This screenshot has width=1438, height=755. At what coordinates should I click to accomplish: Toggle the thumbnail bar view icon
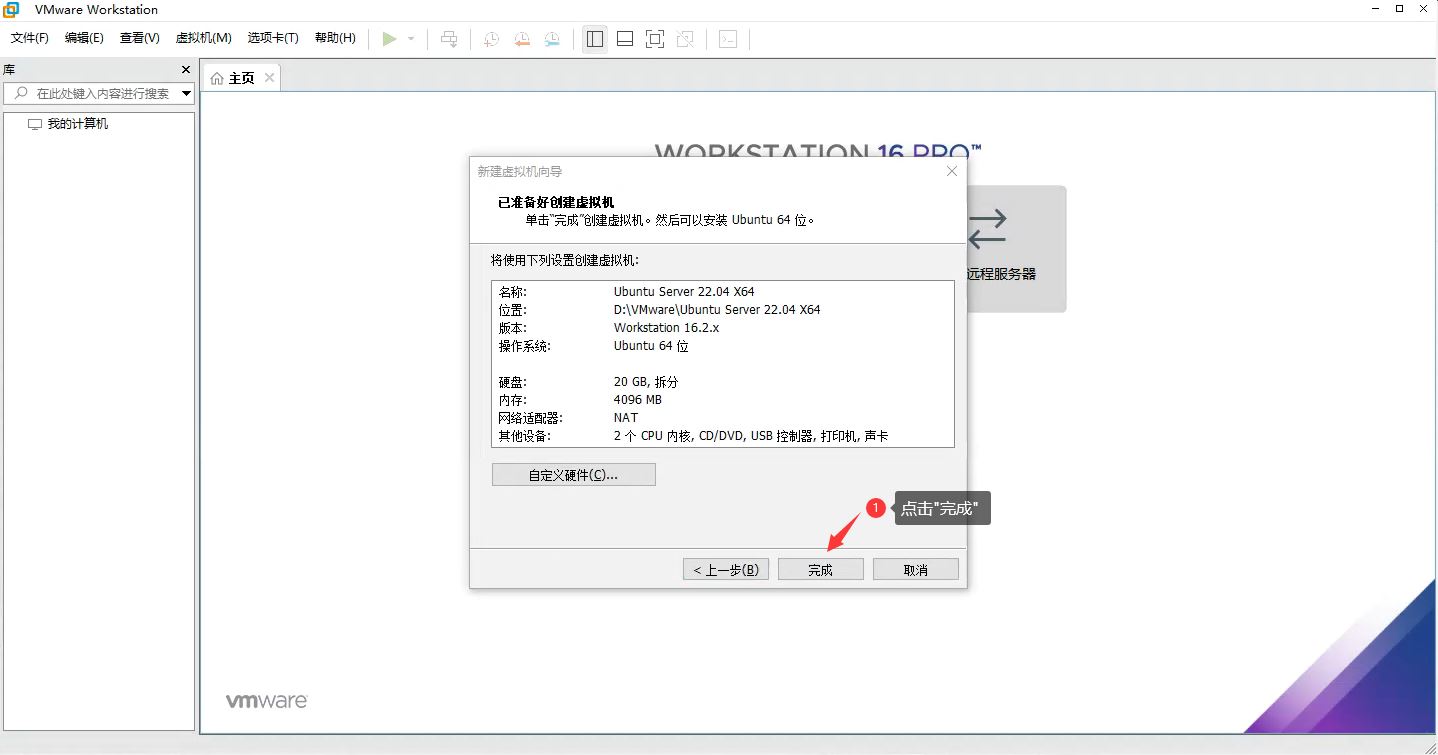tap(625, 39)
